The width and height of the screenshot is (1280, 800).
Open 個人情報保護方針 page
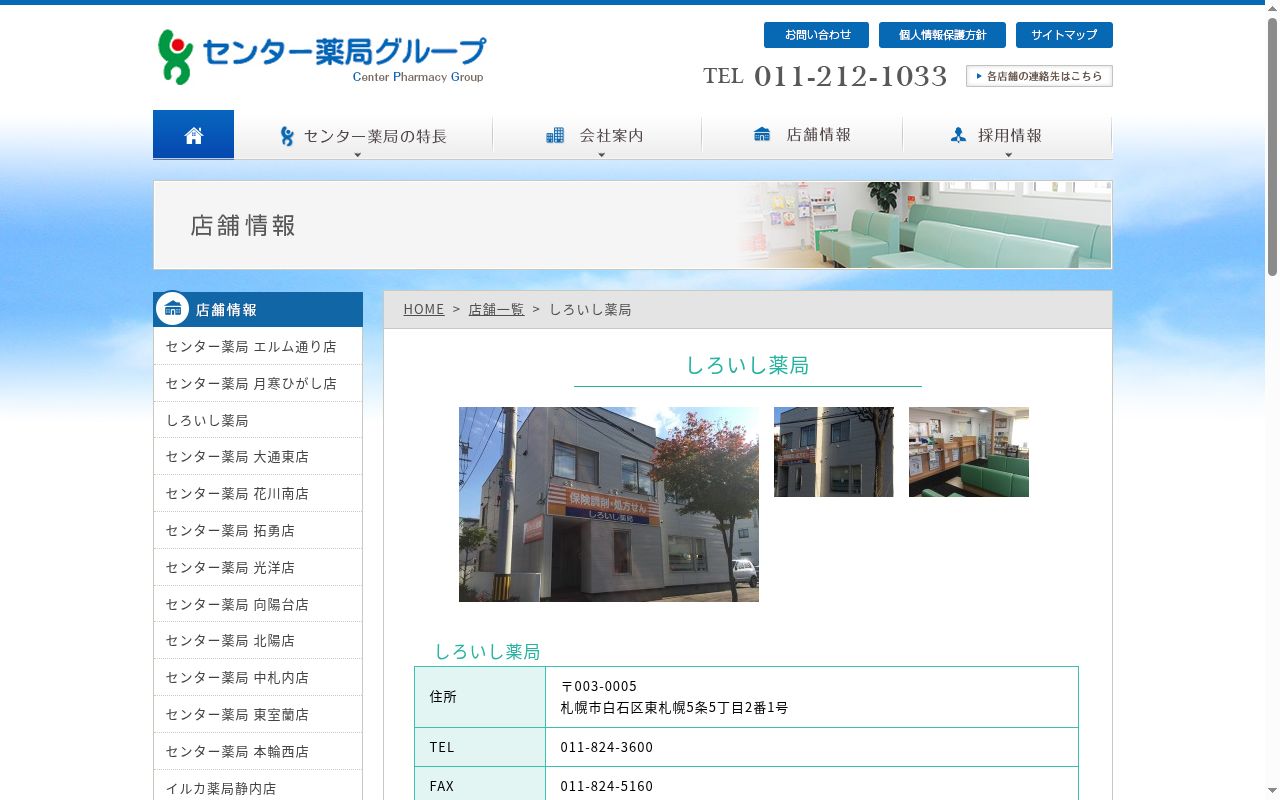[942, 35]
